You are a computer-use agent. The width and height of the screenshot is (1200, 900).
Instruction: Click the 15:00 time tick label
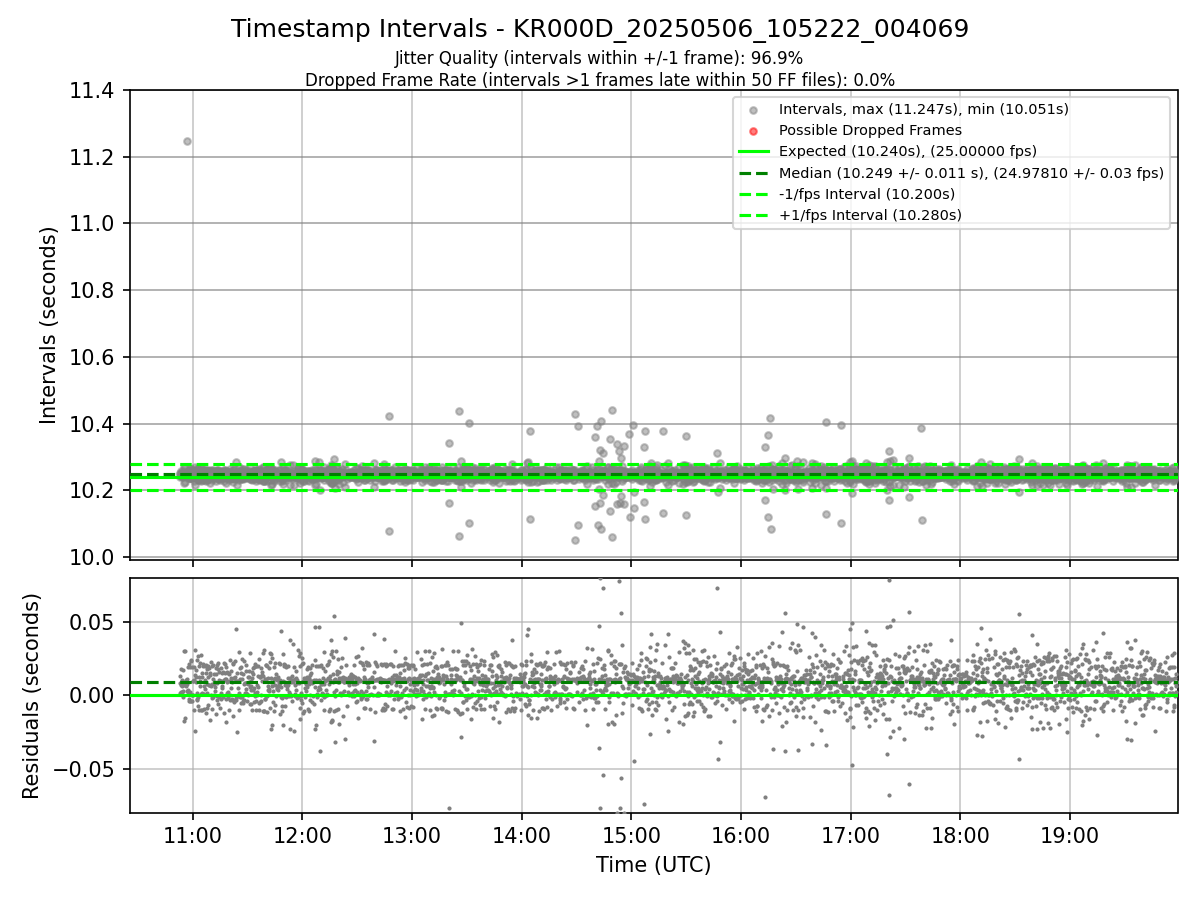pyautogui.click(x=631, y=834)
